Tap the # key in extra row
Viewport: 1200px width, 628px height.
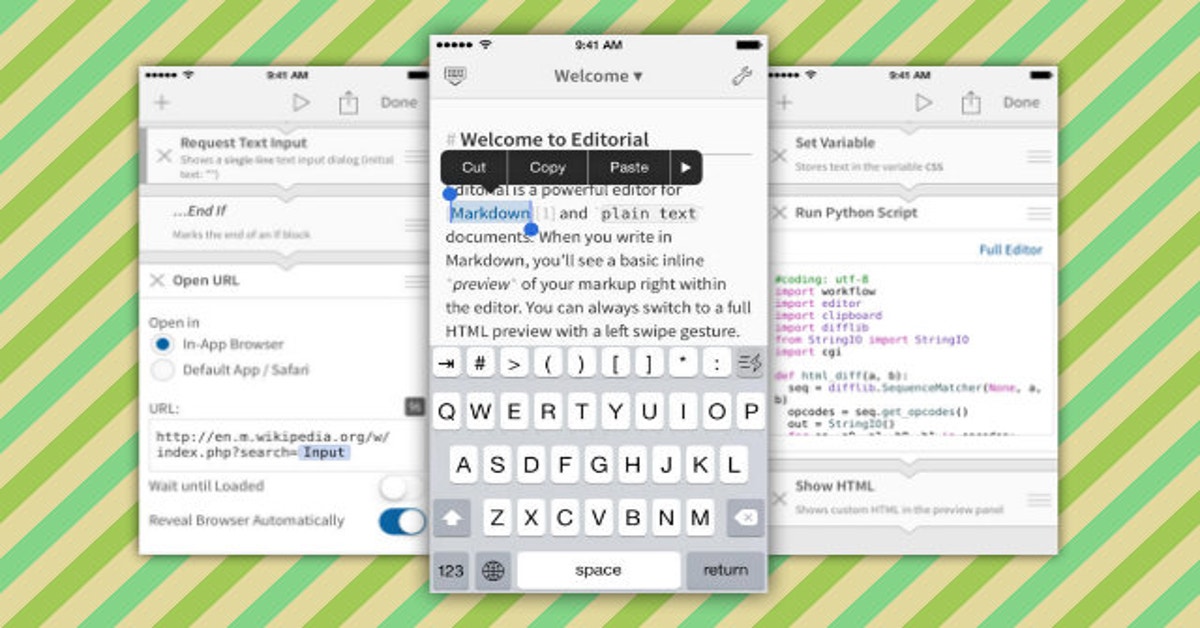pos(481,364)
